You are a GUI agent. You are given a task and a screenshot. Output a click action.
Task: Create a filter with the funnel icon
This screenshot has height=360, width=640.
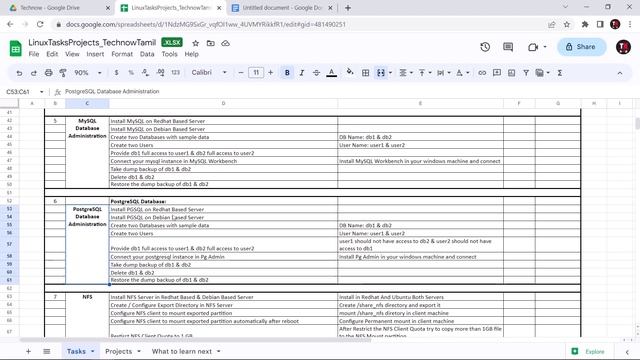(x=526, y=73)
